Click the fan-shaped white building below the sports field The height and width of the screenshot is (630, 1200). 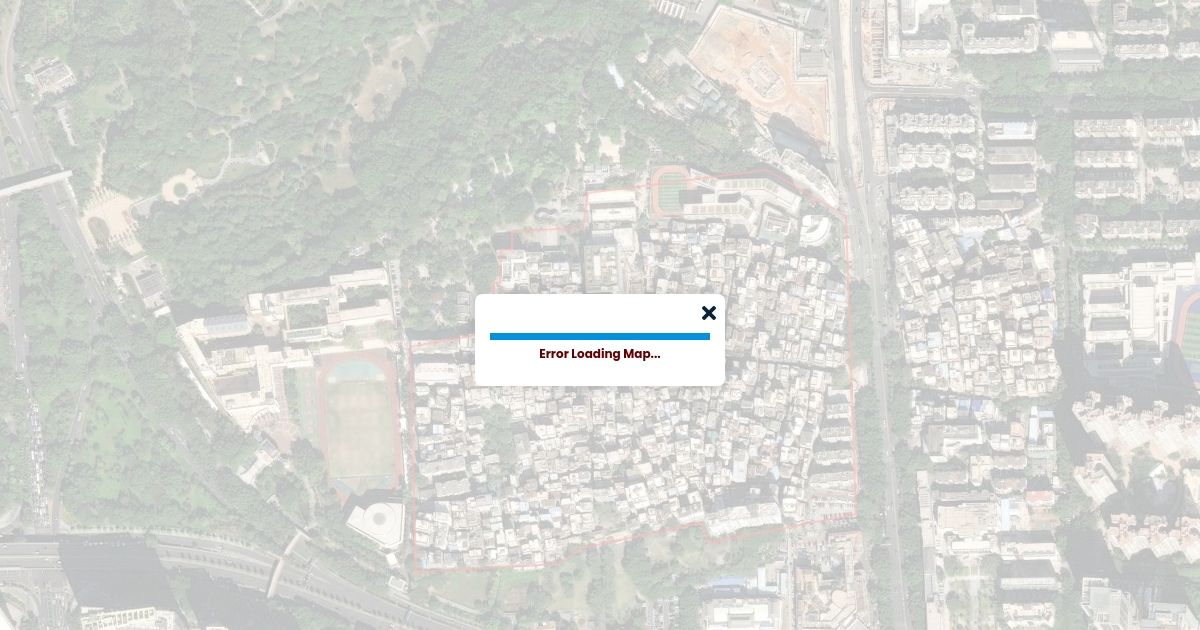376,524
